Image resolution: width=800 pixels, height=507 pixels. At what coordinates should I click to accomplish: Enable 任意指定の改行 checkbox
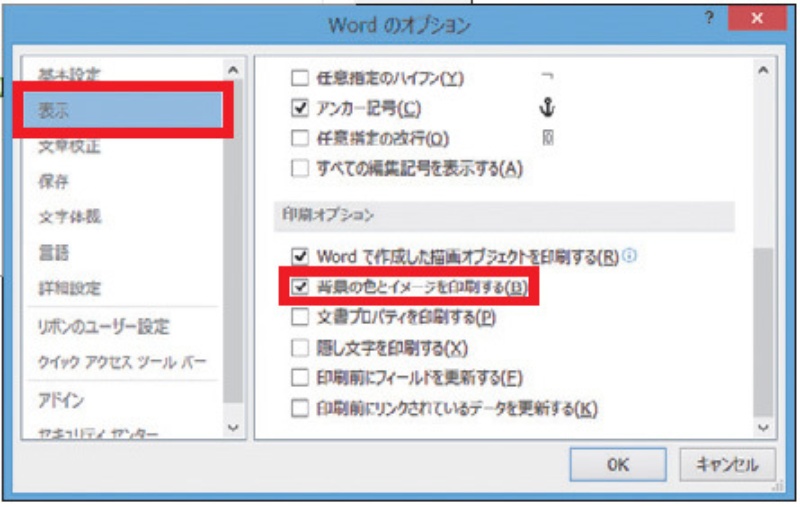(x=299, y=138)
